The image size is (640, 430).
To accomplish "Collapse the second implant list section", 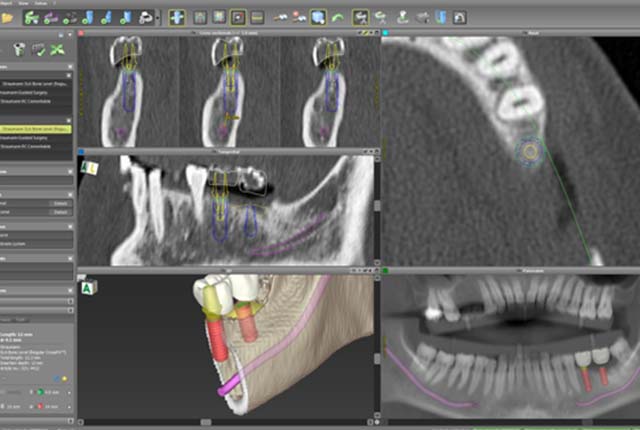I will pyautogui.click(x=69, y=121).
